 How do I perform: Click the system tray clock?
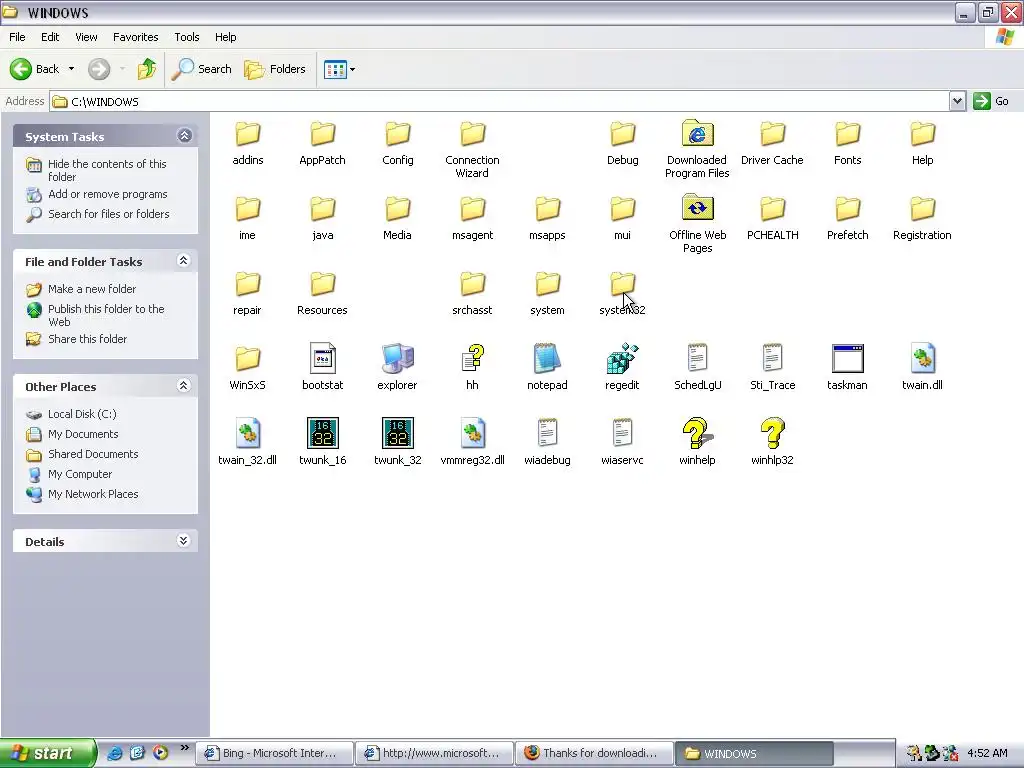(987, 753)
